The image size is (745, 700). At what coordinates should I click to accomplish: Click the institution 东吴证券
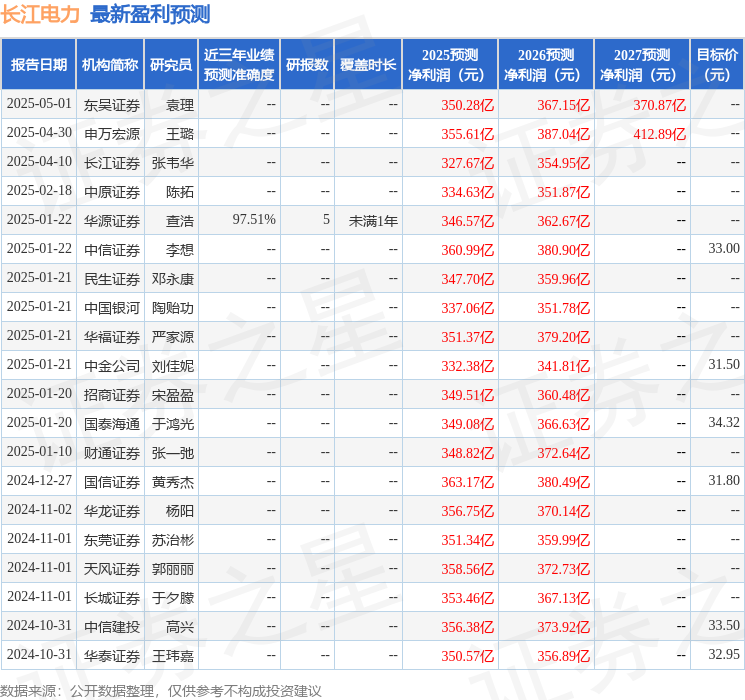coord(112,105)
